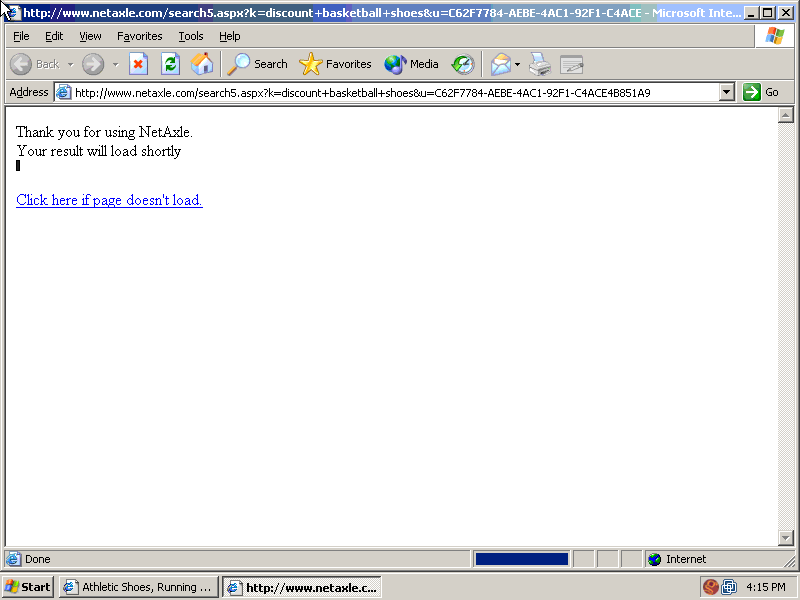Expand the address bar dropdown list
The height and width of the screenshot is (600, 800).
(727, 93)
